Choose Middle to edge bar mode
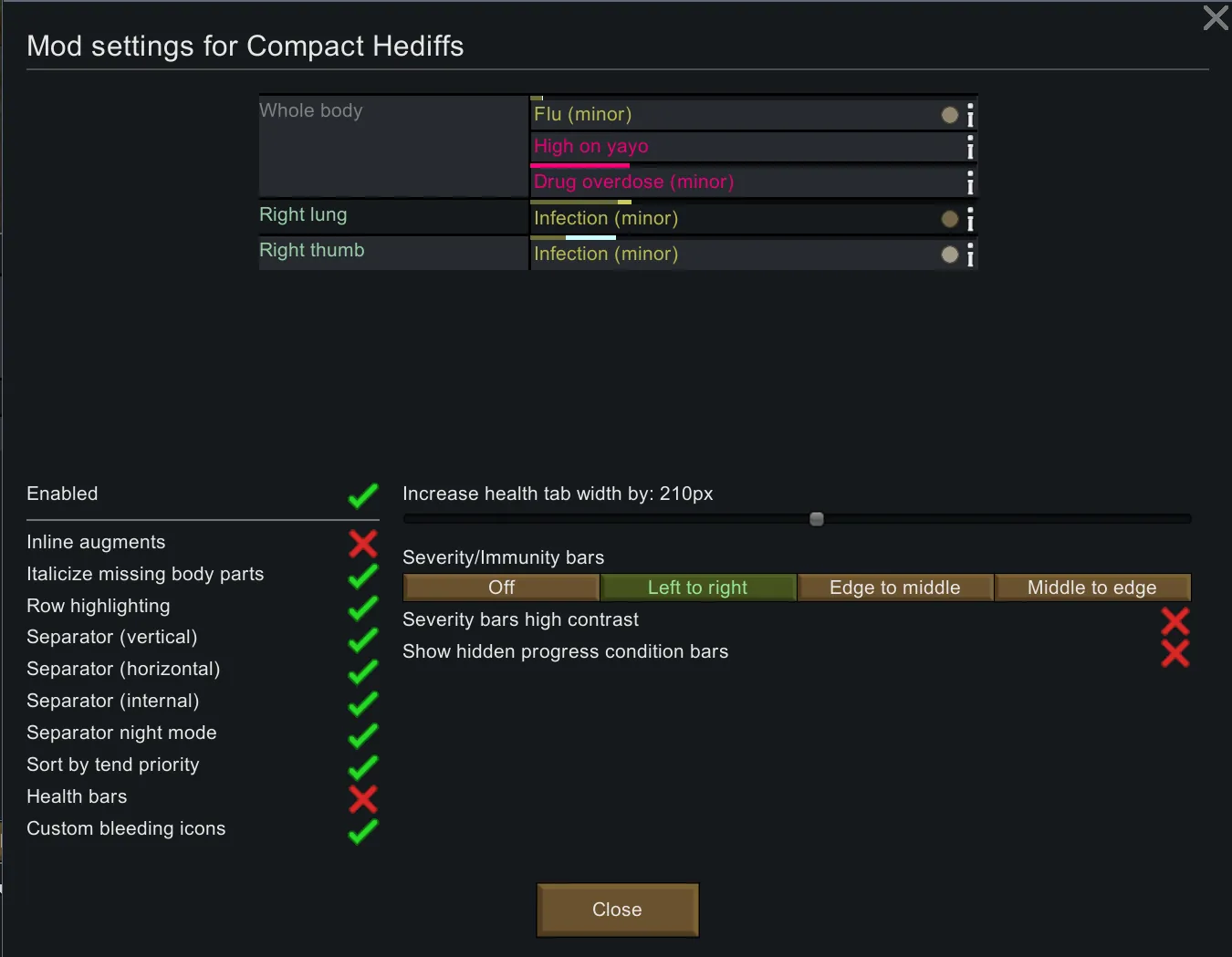Image resolution: width=1232 pixels, height=957 pixels. (x=1091, y=588)
